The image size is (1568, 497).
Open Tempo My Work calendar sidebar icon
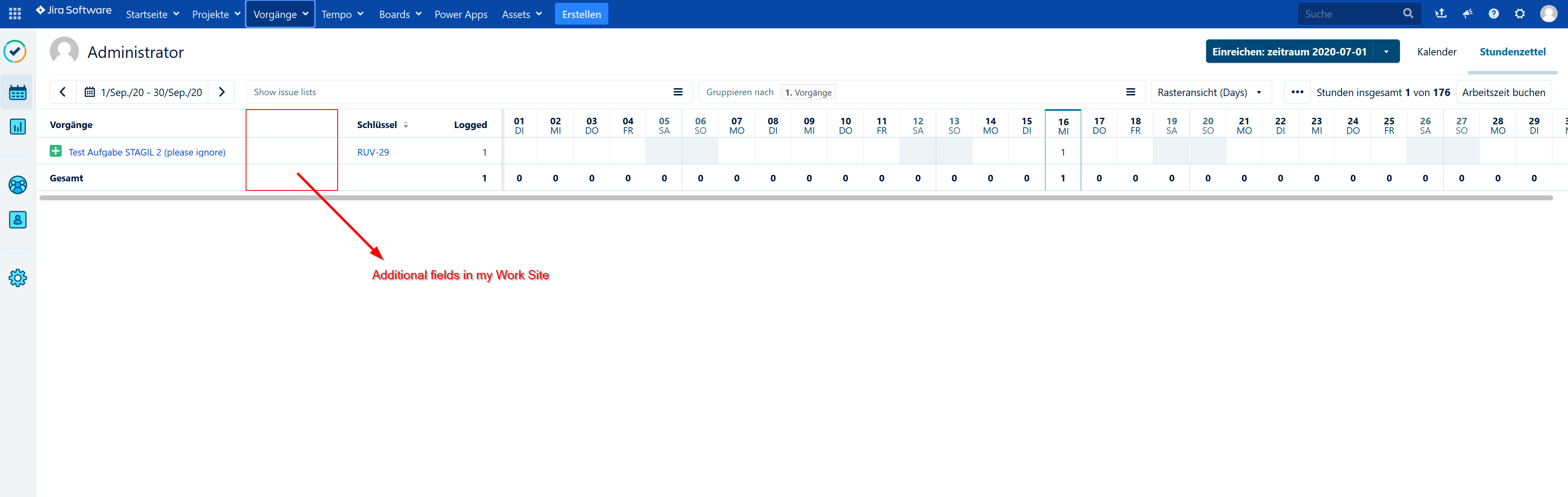(x=18, y=92)
